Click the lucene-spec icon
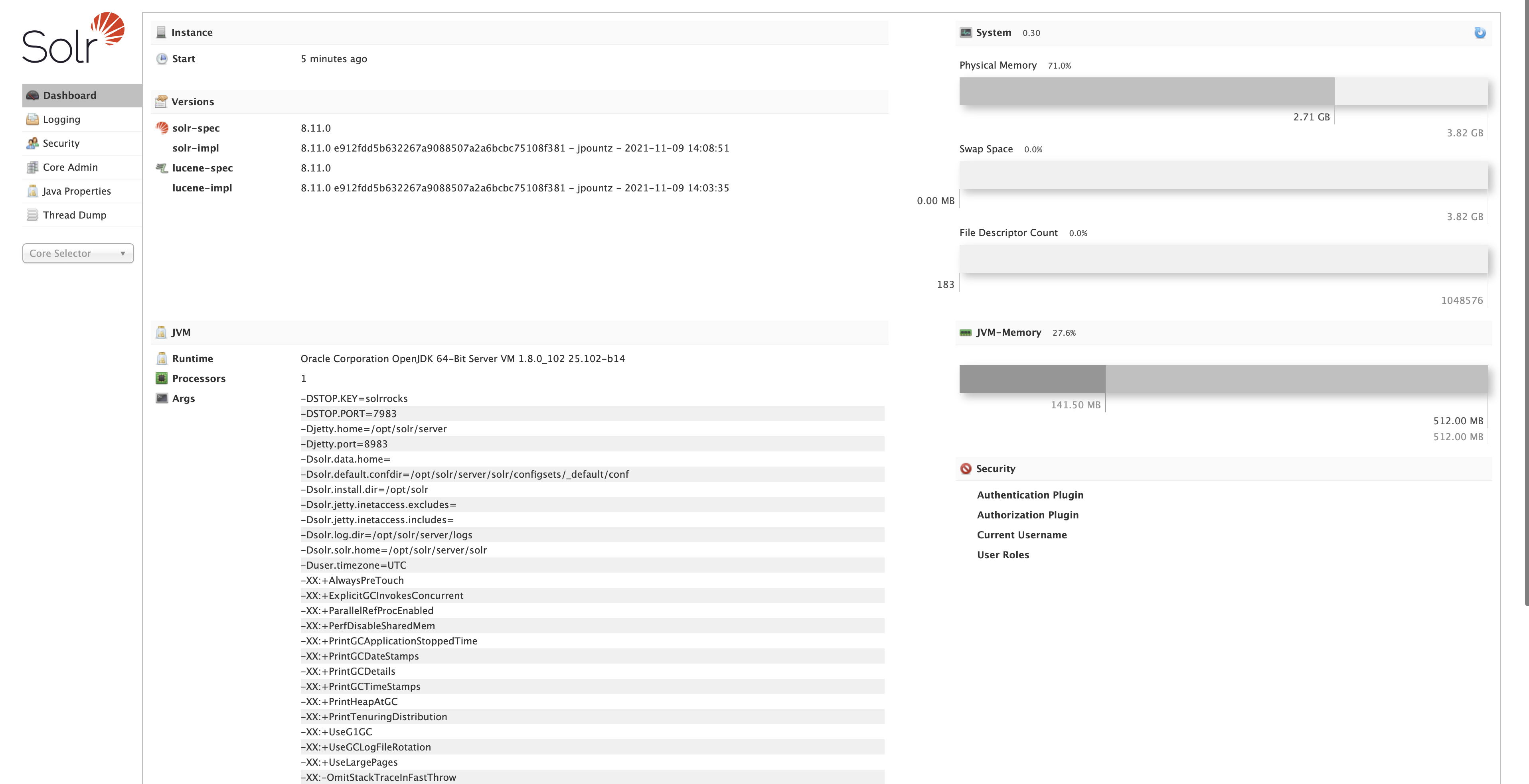Image resolution: width=1529 pixels, height=784 pixels. tap(162, 168)
